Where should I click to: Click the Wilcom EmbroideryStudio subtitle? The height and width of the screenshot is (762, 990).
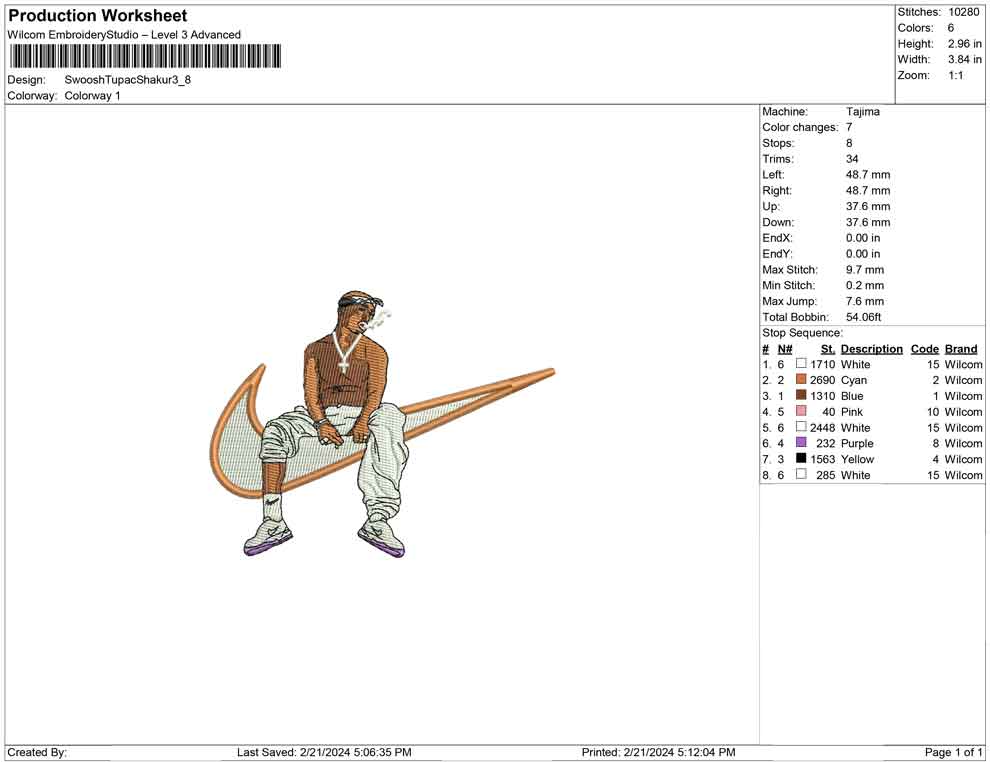(124, 35)
